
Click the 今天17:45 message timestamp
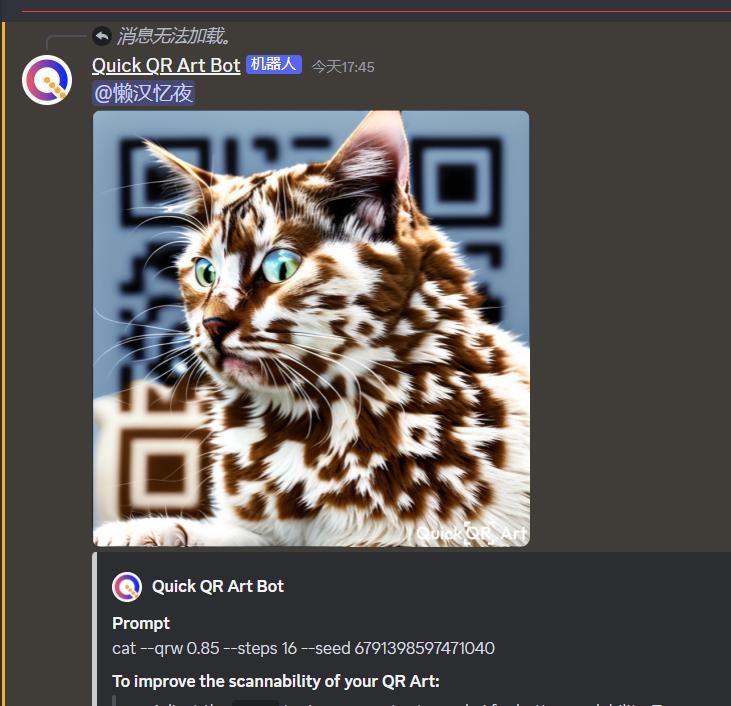click(343, 67)
